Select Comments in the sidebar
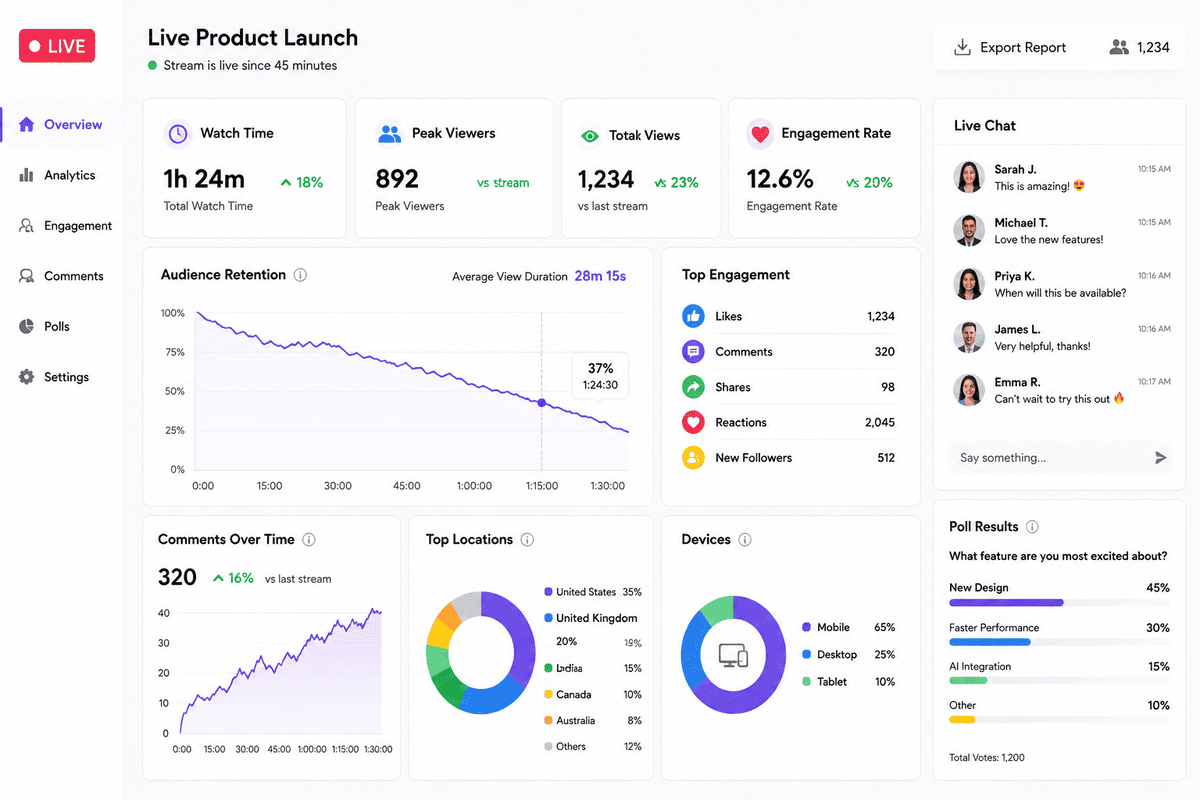1200x800 pixels. 60,276
